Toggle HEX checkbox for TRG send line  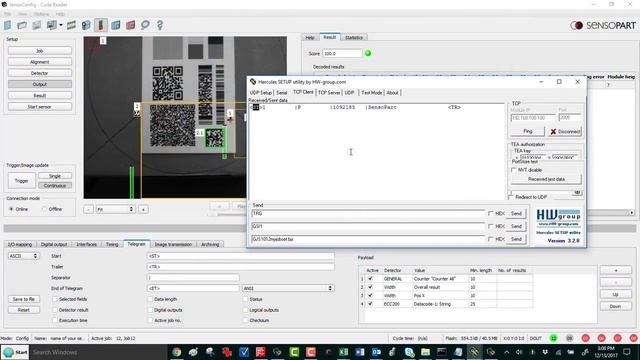pyautogui.click(x=491, y=213)
